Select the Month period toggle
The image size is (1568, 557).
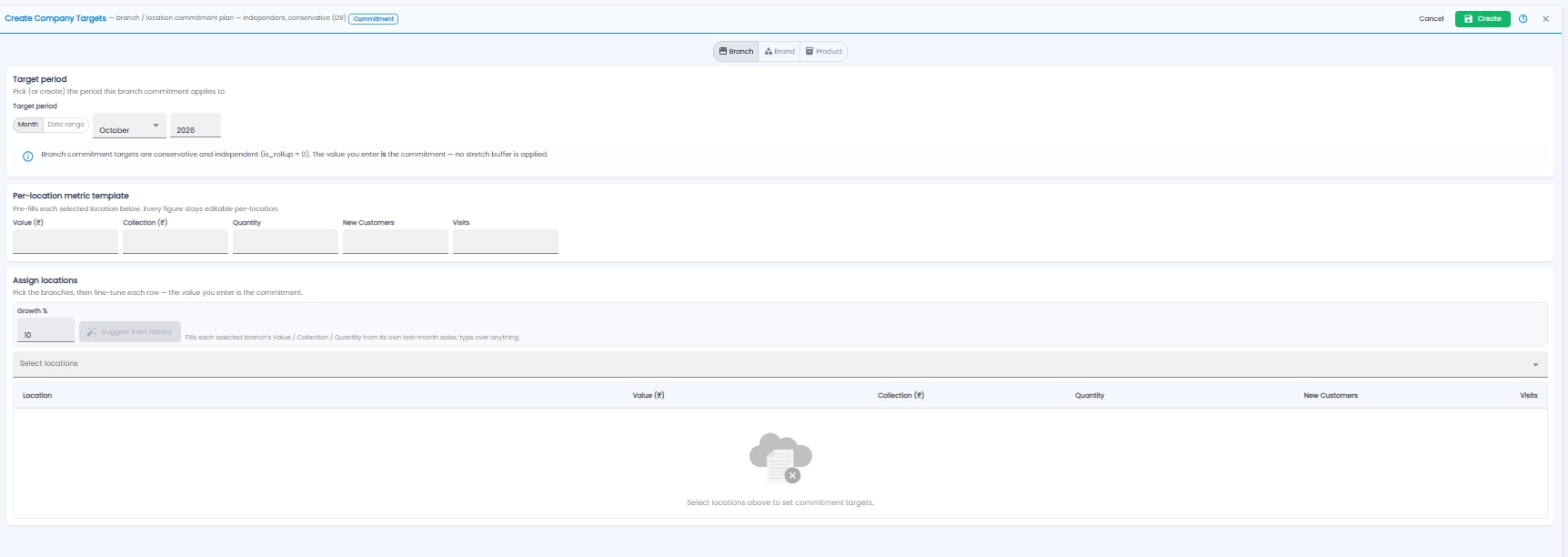click(x=28, y=125)
